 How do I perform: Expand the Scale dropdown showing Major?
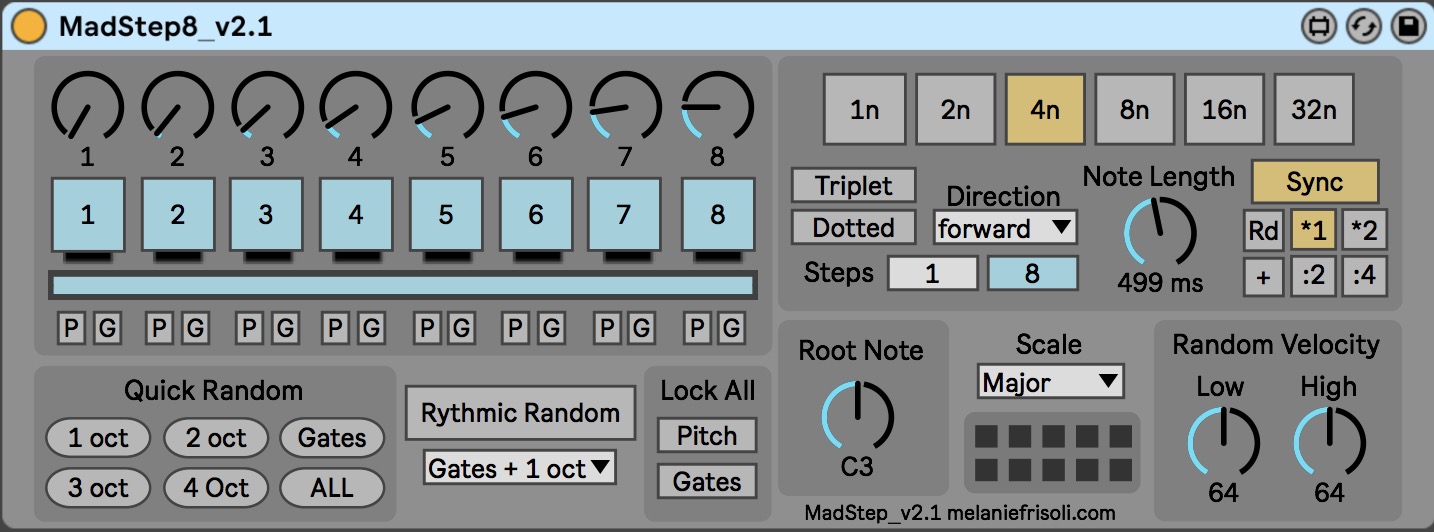(x=1049, y=381)
